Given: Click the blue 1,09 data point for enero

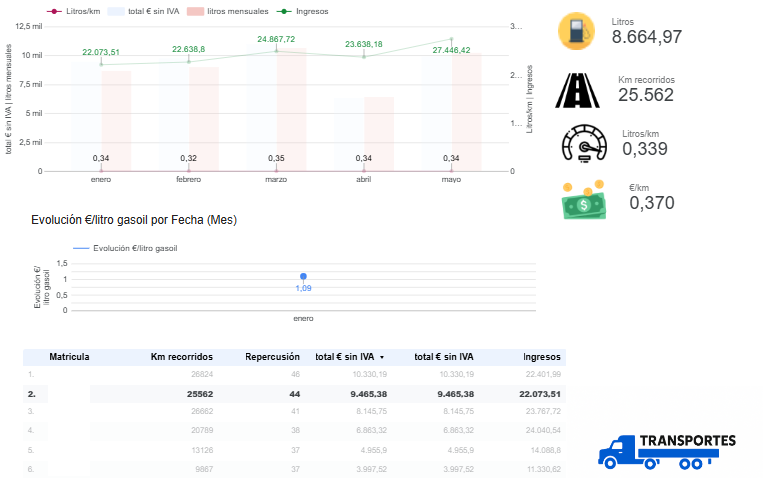Looking at the screenshot, I should click(x=303, y=276).
